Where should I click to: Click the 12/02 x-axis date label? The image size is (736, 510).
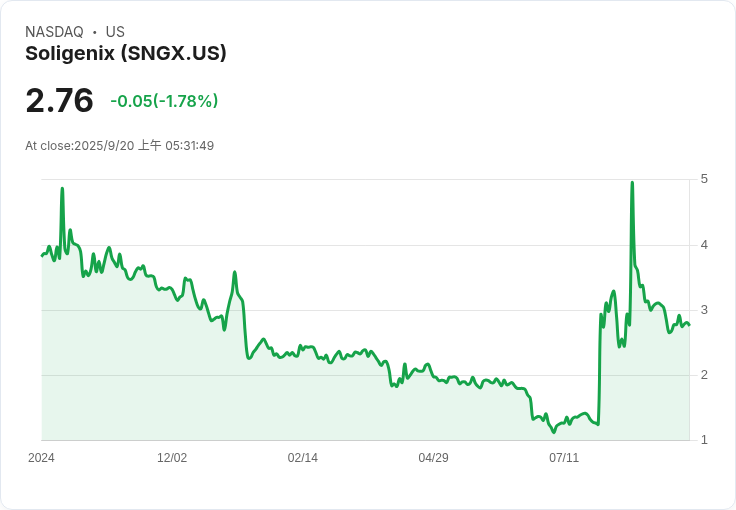click(172, 457)
